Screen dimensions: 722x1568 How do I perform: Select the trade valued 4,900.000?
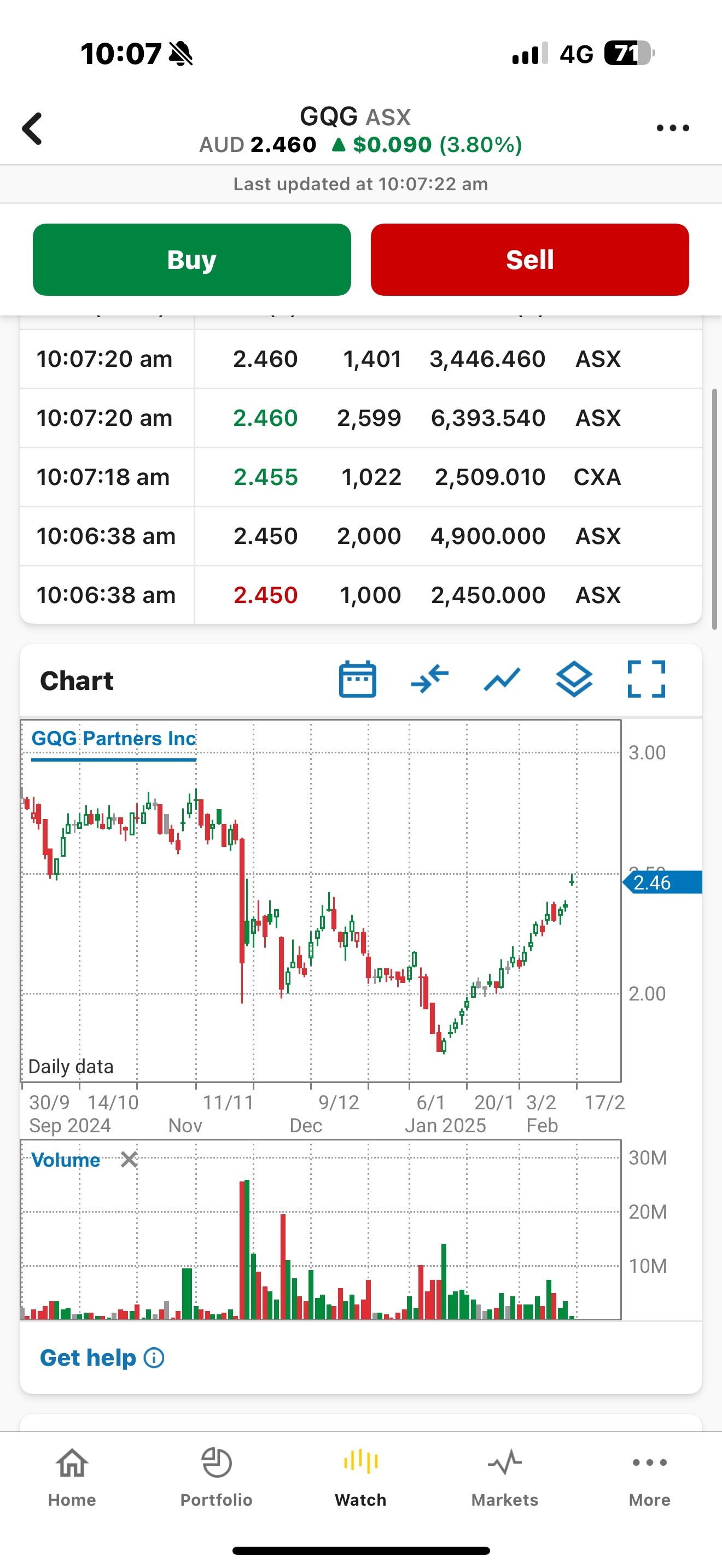coord(488,536)
